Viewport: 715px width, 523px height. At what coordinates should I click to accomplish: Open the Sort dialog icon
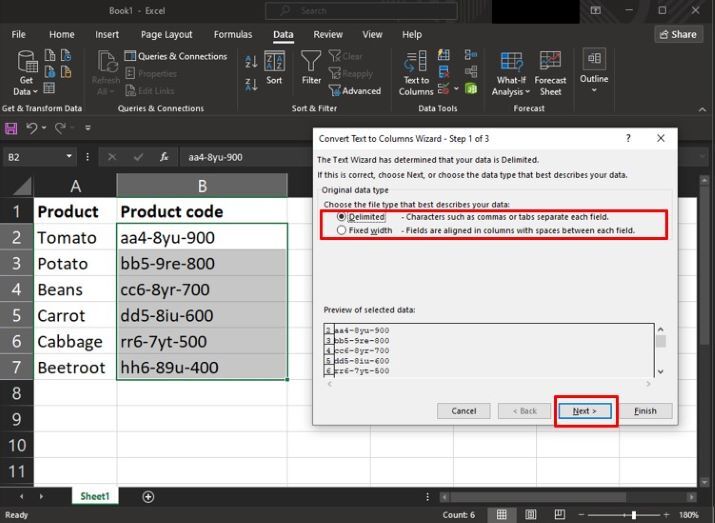(274, 64)
